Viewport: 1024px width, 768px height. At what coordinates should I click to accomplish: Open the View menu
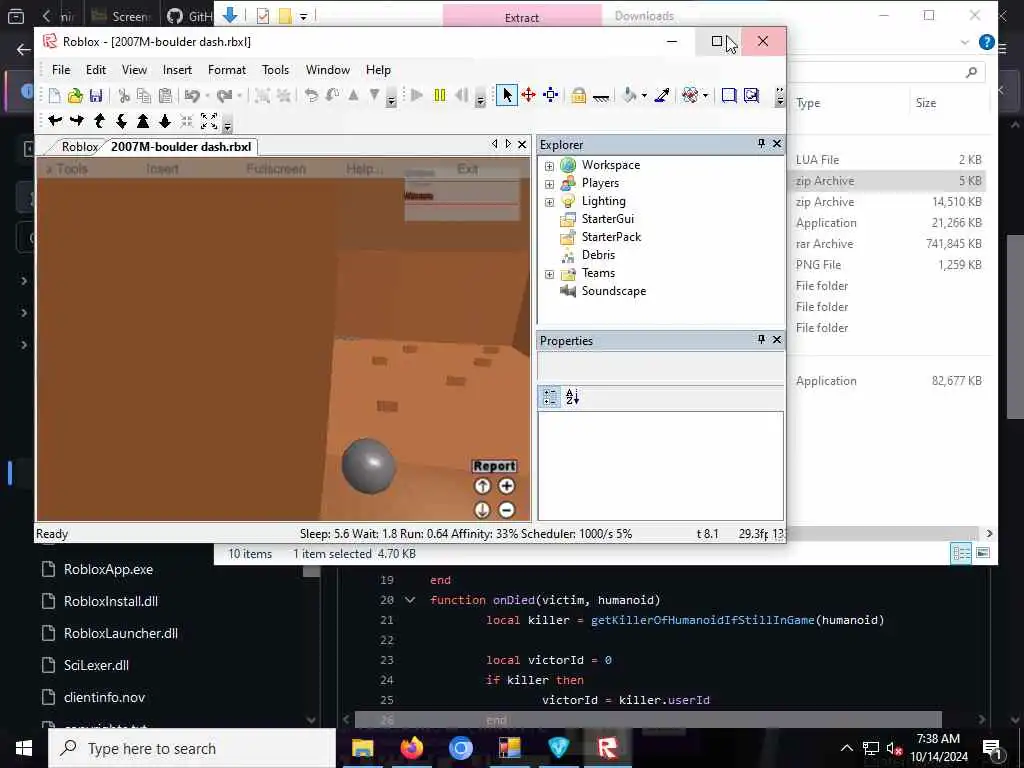coord(134,70)
